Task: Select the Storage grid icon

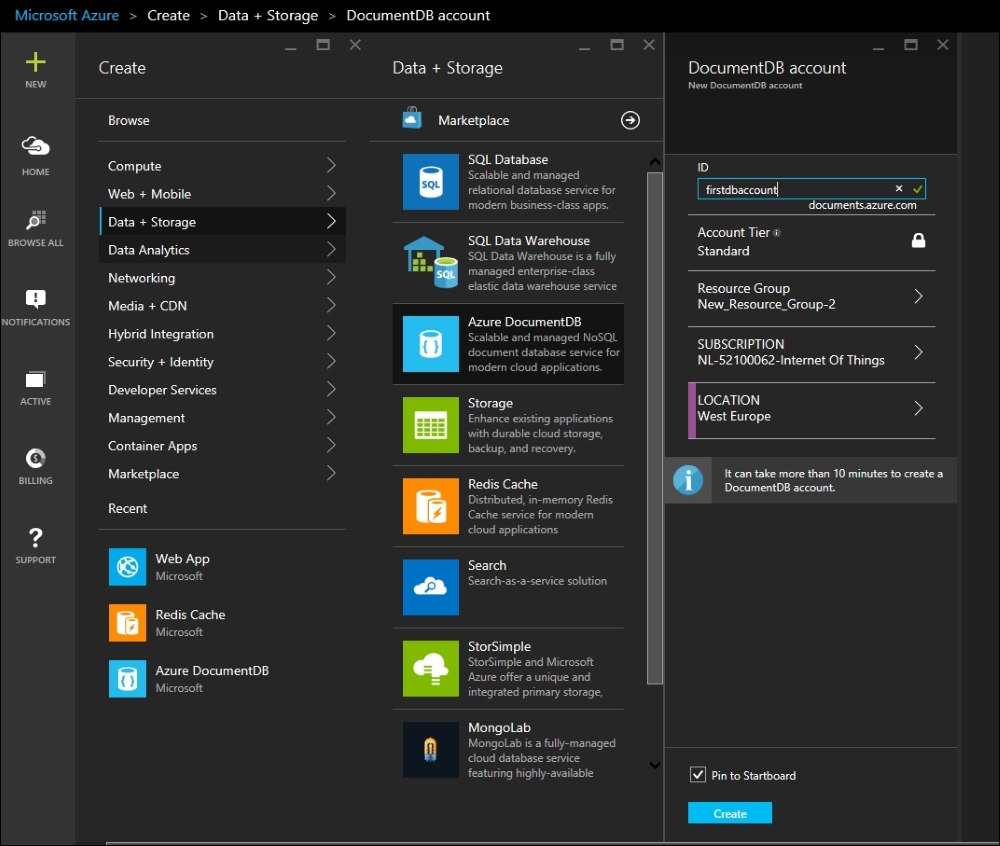Action: pos(430,425)
